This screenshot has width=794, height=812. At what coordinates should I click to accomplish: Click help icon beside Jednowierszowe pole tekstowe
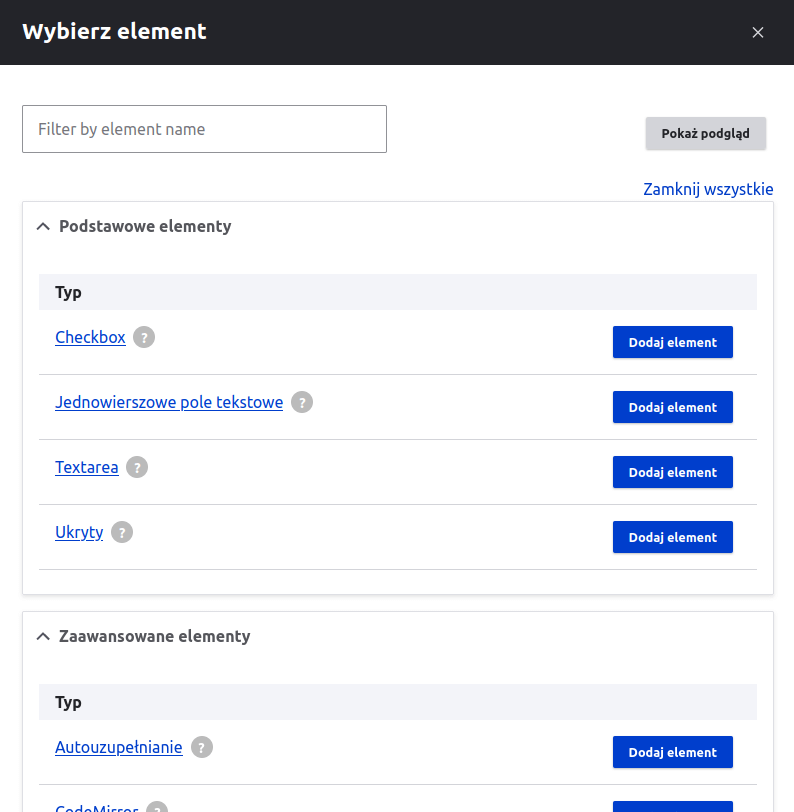(x=302, y=402)
